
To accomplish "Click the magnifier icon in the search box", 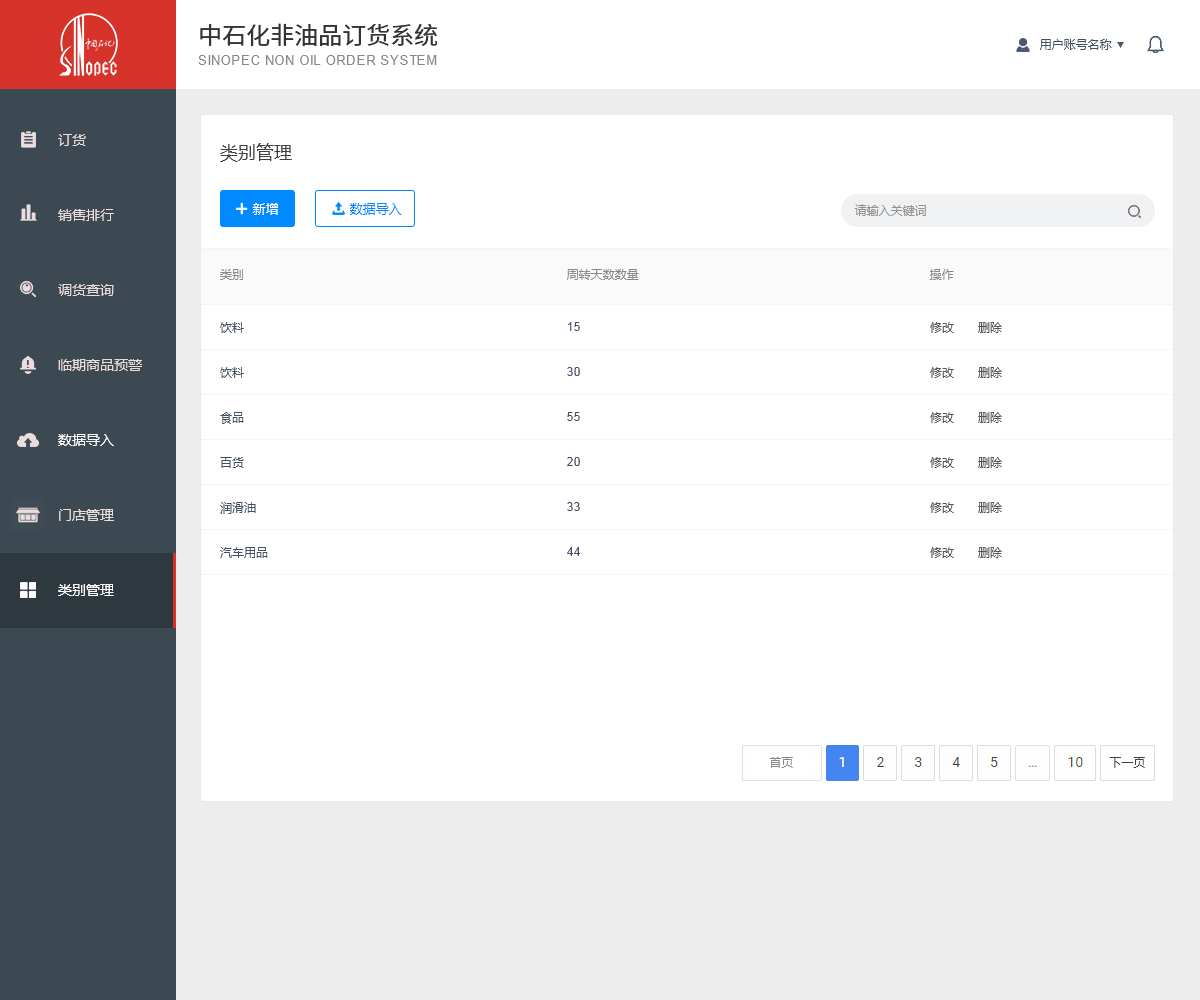I will [1134, 211].
